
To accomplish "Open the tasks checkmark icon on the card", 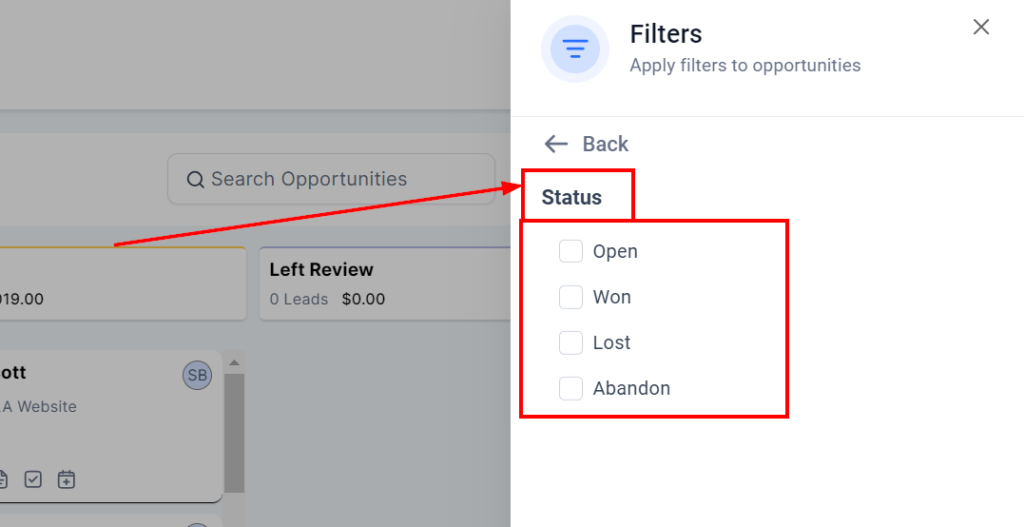I will tap(33, 480).
